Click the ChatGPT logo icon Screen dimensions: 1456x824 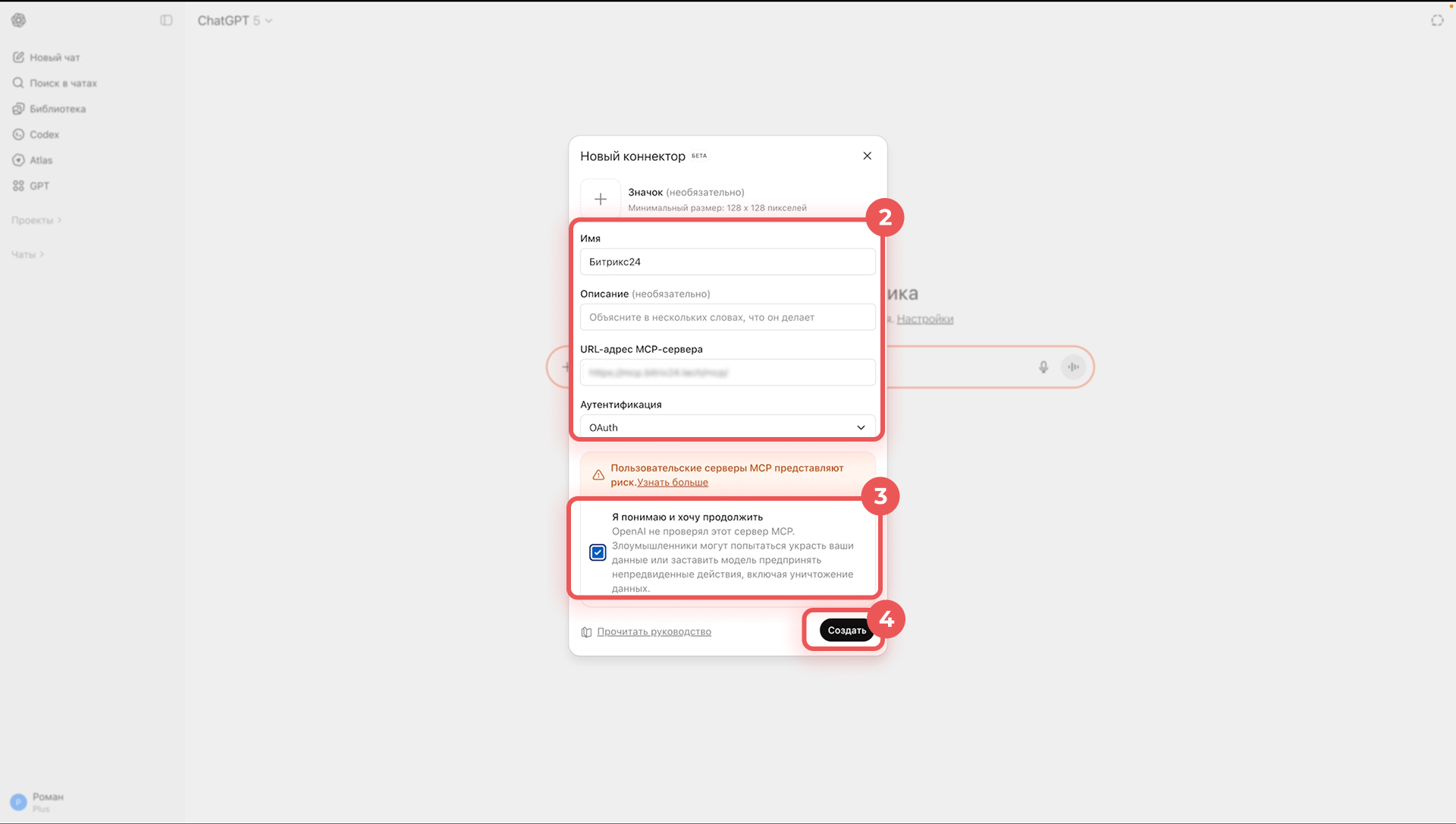(19, 20)
